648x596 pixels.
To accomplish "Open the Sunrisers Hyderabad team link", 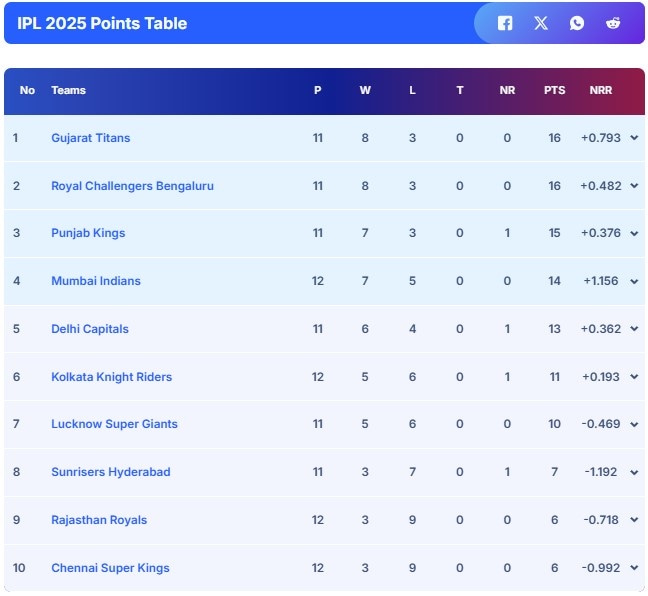I will coord(111,472).
